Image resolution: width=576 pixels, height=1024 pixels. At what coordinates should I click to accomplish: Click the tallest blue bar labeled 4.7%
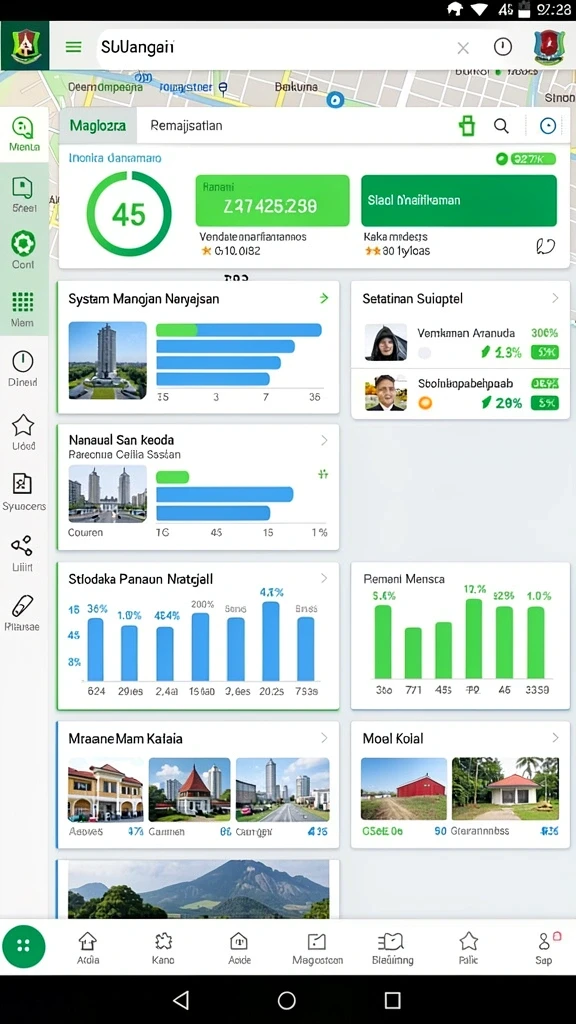[270, 641]
